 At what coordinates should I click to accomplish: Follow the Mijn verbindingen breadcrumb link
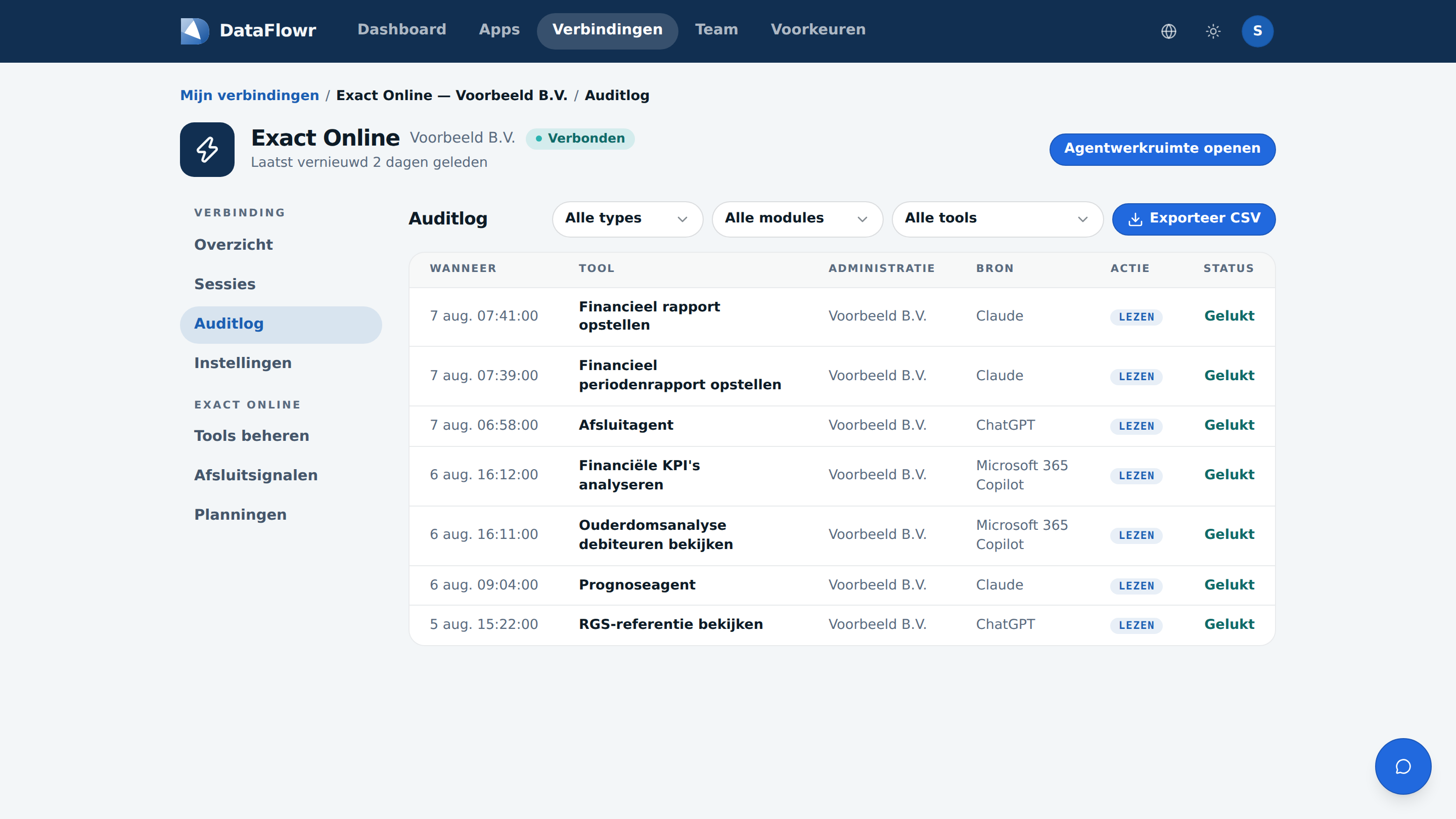coord(249,96)
